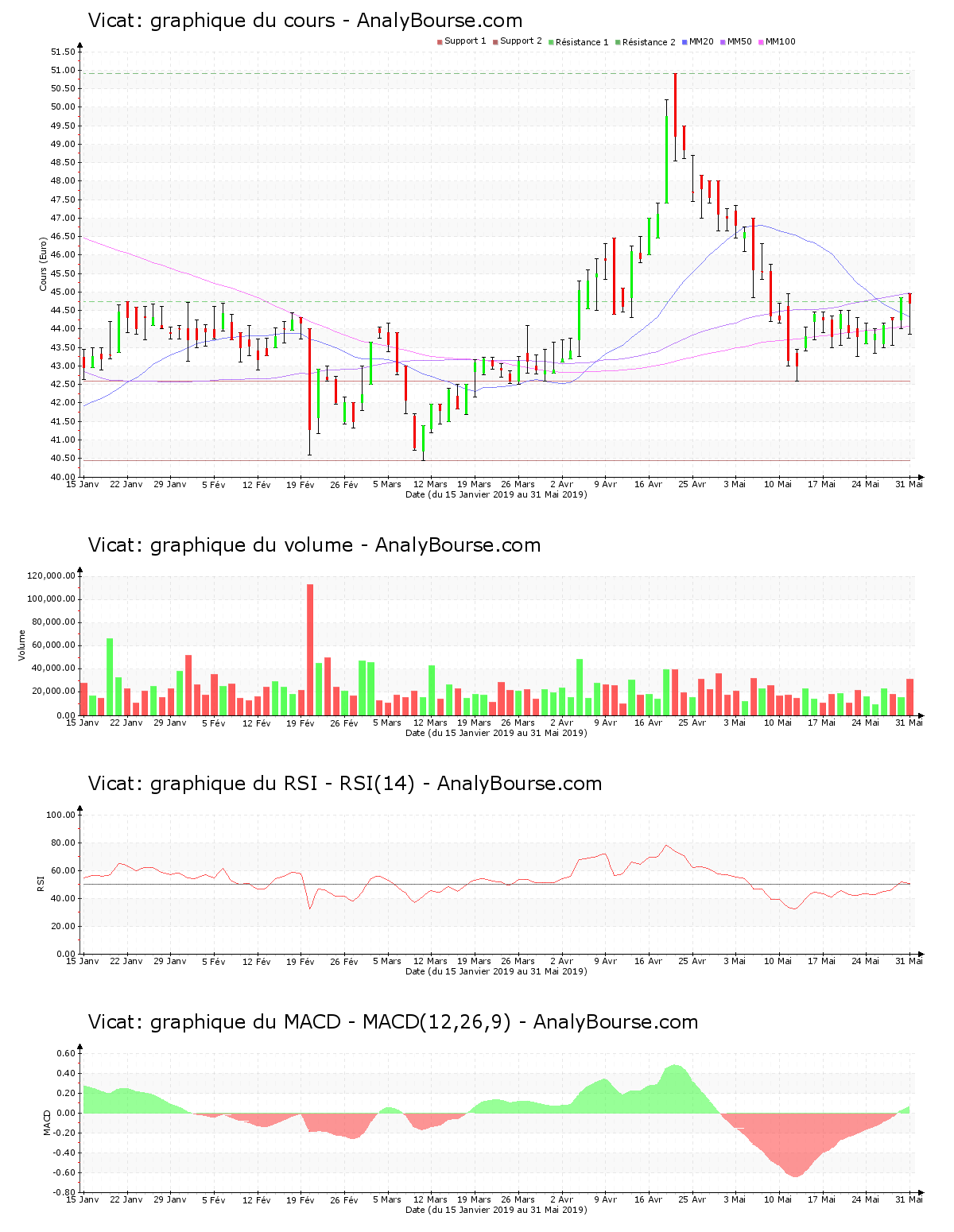Screen dimensions: 954x1232
Task: Click '12 Mars' under the volume chart
Action: click(x=431, y=723)
